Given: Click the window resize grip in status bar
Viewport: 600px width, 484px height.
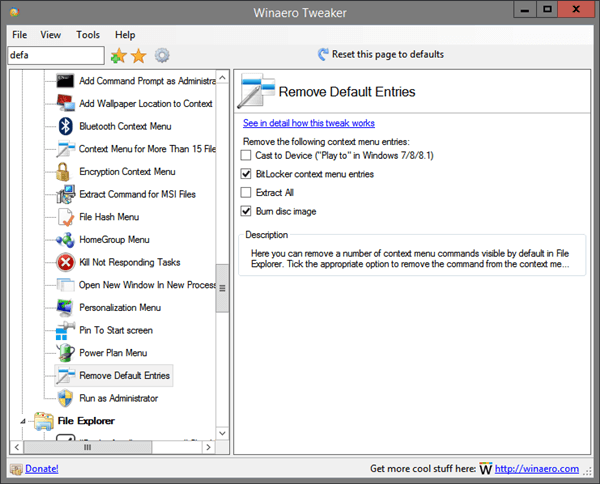Looking at the screenshot, I should point(587,472).
